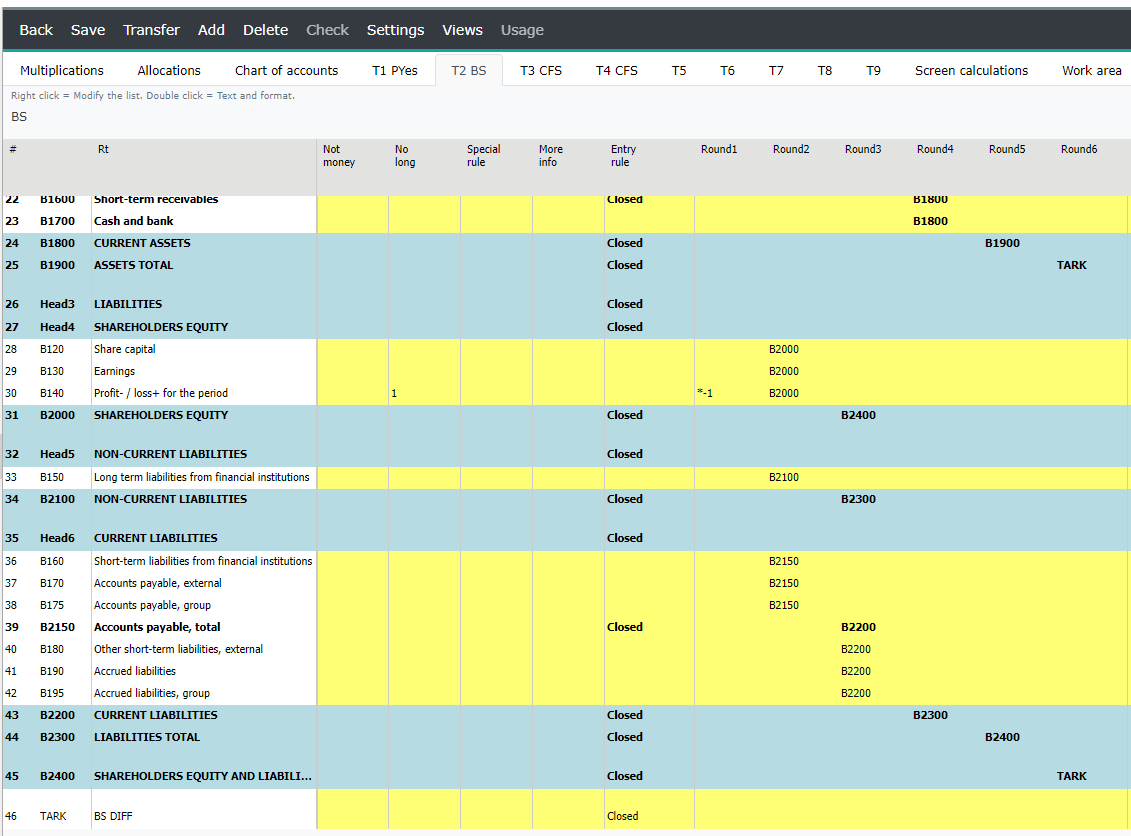This screenshot has width=1131, height=836.
Task: Click B2400 in SHAREHOLDERS EQUITY row B2000
Action: click(858, 415)
